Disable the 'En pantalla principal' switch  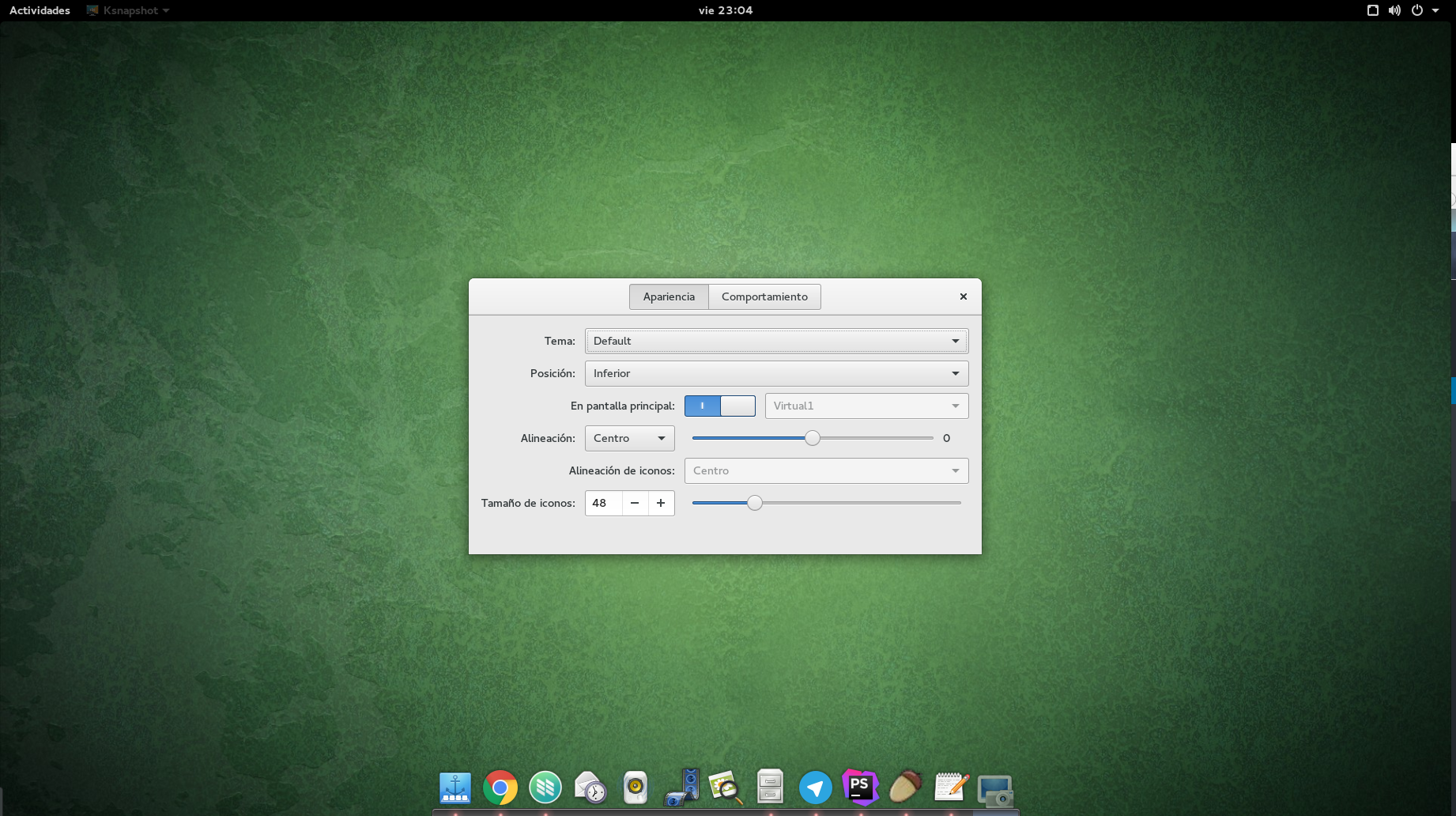tap(720, 406)
